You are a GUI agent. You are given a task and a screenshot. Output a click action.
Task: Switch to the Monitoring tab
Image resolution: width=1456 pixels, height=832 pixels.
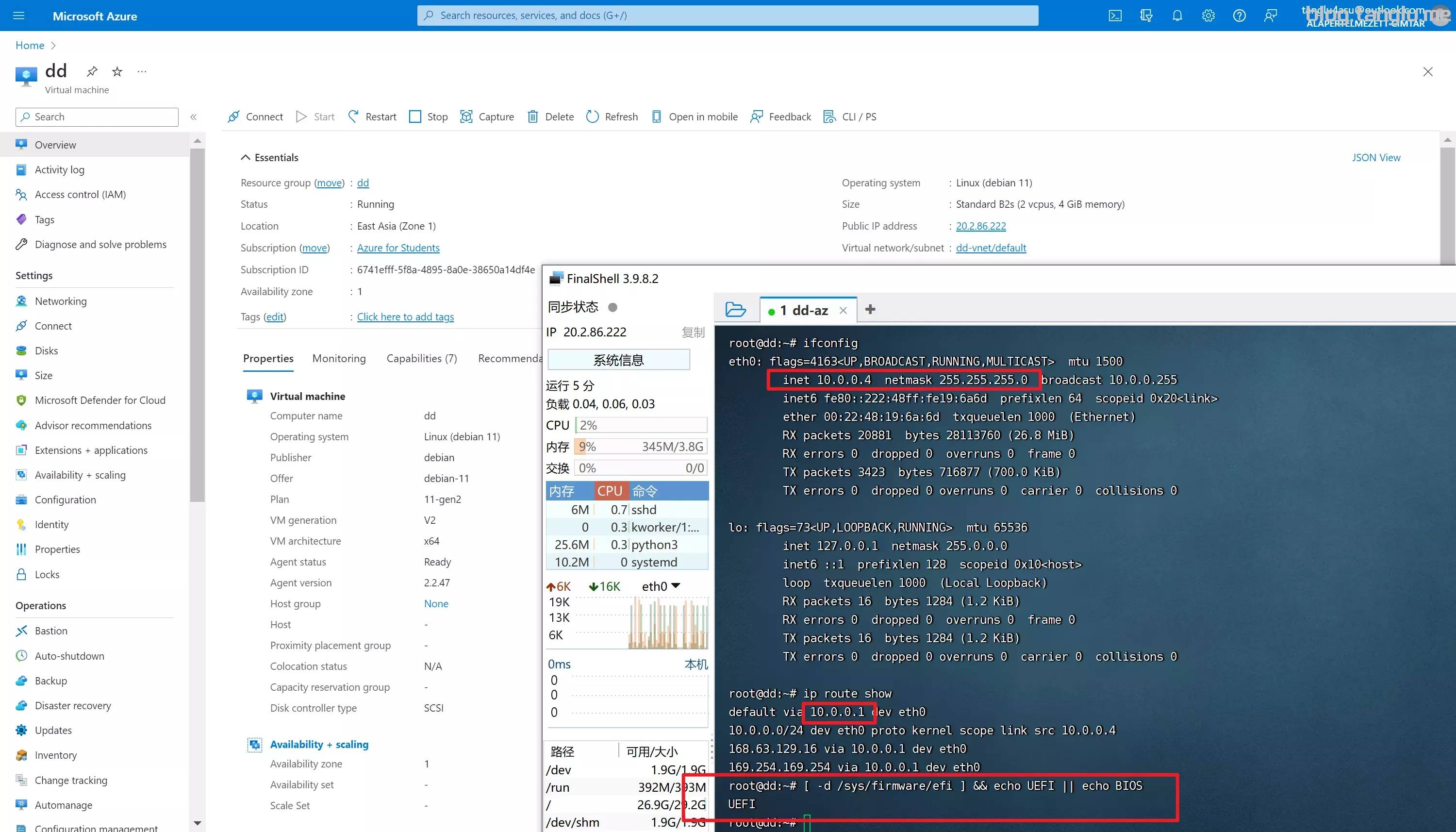click(x=339, y=358)
